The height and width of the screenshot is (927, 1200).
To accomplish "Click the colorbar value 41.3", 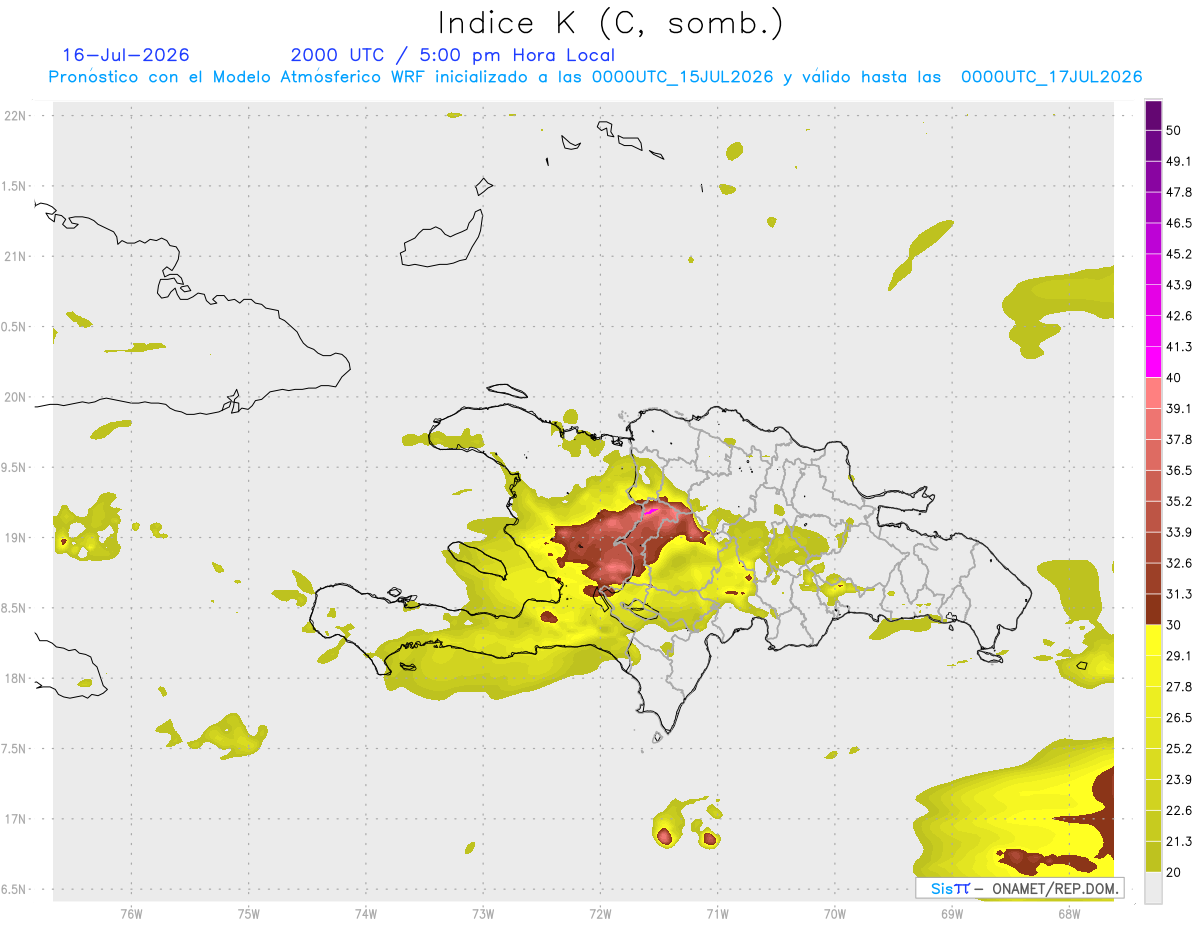I will (x=1179, y=347).
